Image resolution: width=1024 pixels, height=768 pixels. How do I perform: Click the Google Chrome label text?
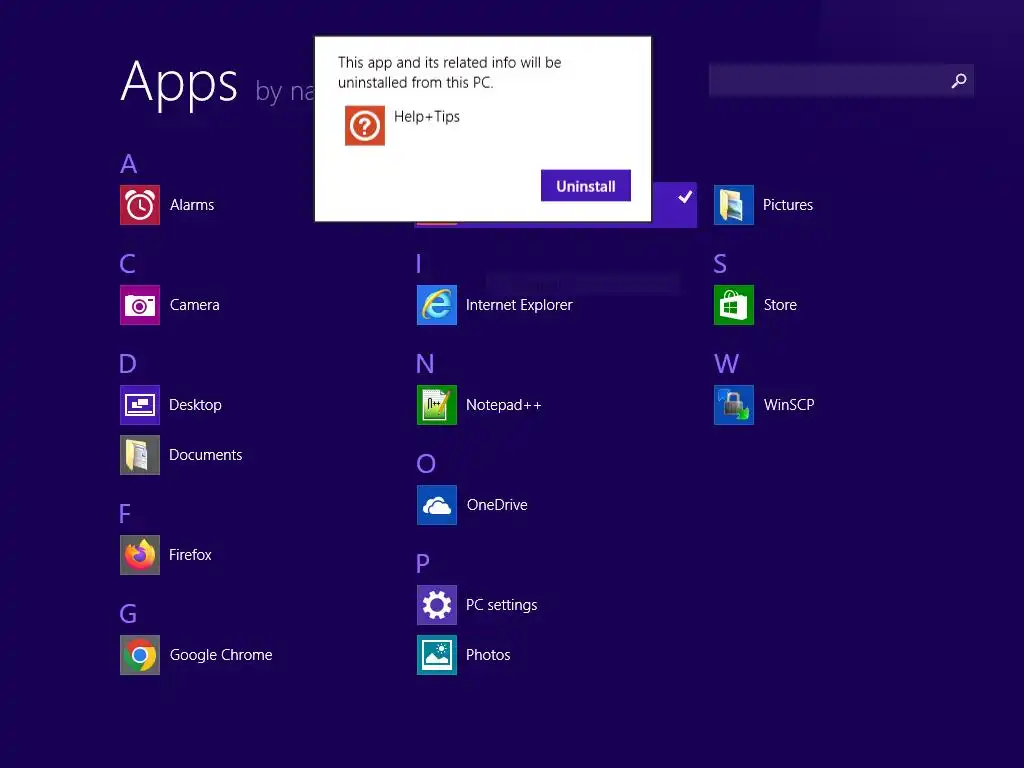(221, 655)
